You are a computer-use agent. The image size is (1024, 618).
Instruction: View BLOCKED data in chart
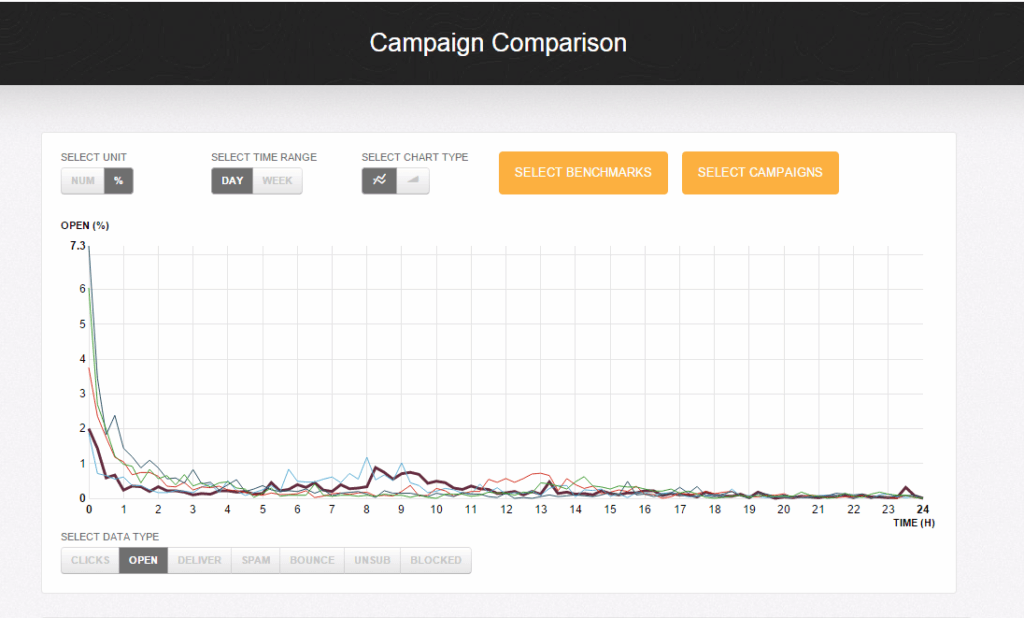pyautogui.click(x=436, y=560)
